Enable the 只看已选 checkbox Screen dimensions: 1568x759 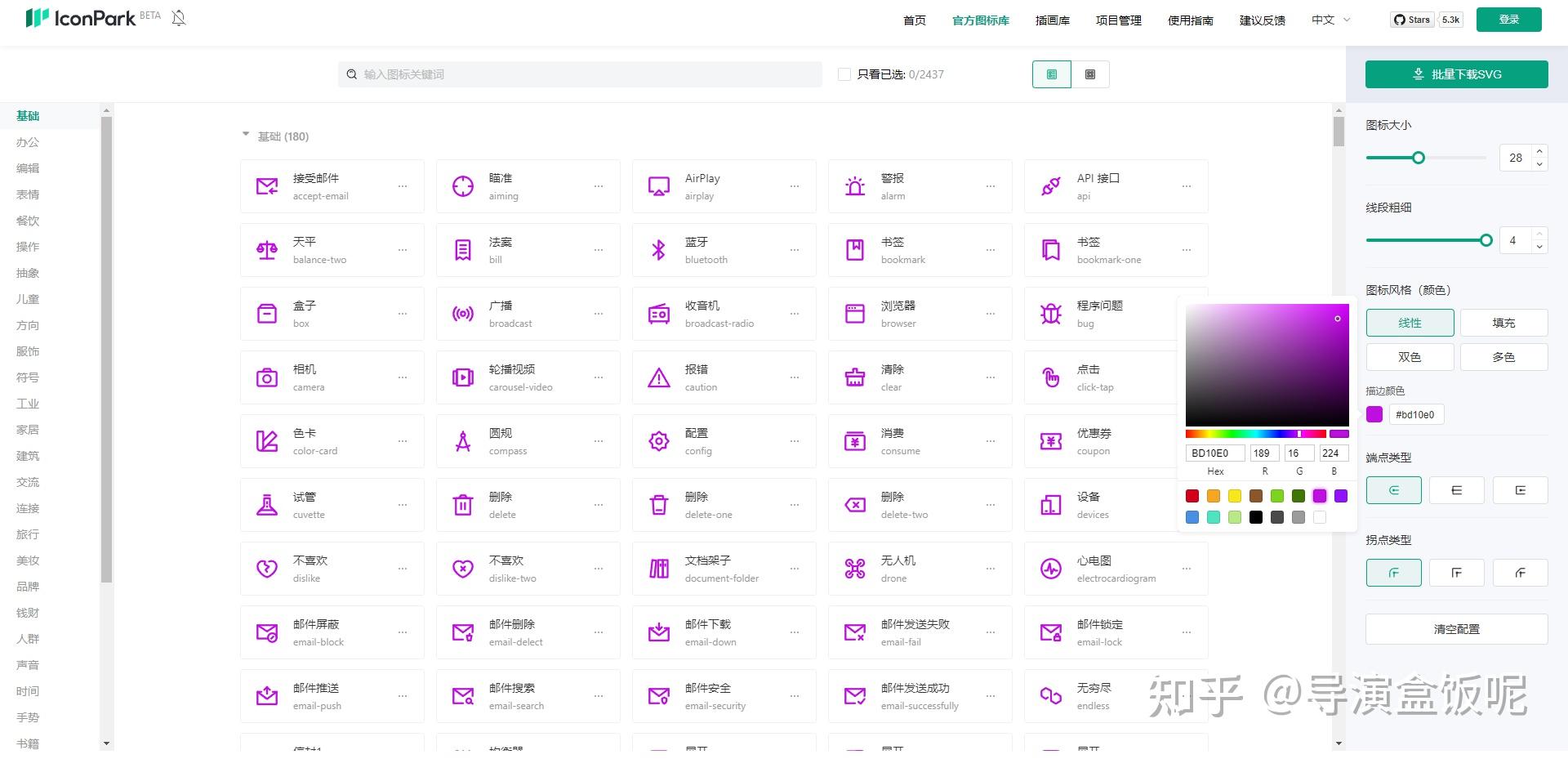(x=844, y=74)
